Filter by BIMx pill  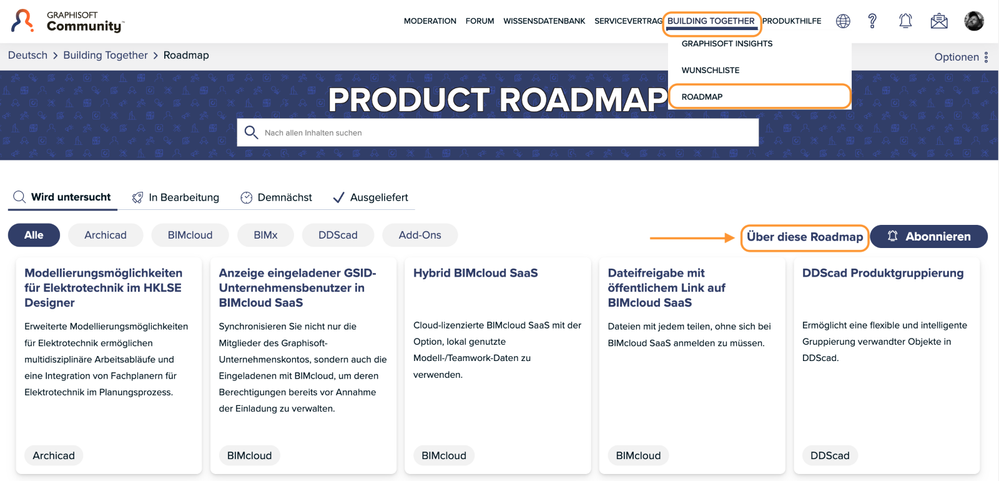pos(266,235)
